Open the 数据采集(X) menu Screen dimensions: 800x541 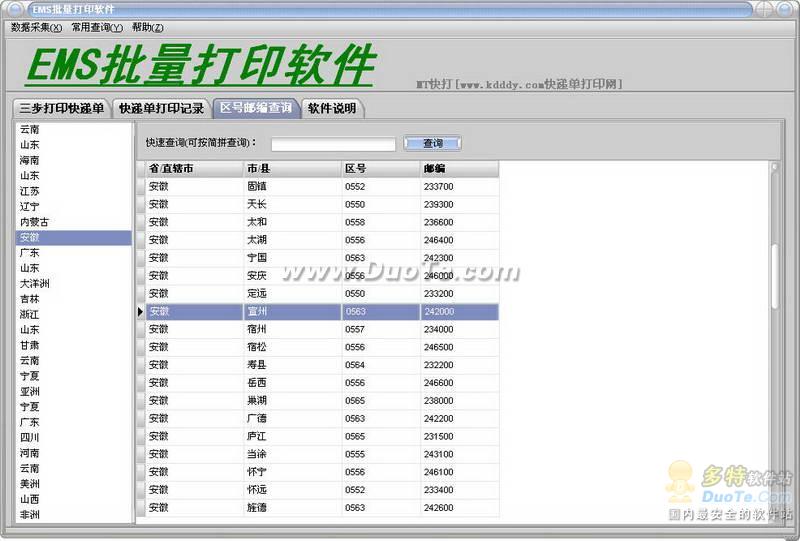click(x=36, y=28)
